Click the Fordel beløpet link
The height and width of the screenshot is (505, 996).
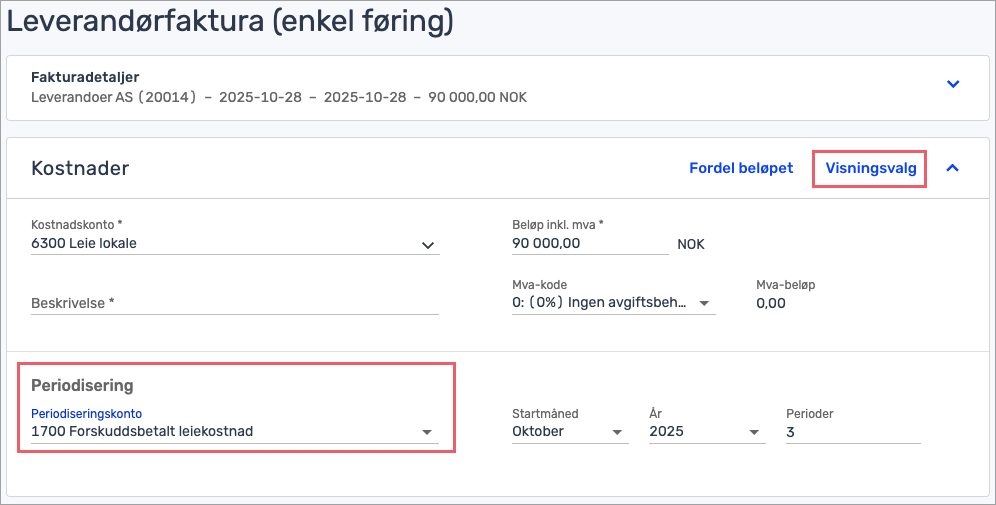(741, 168)
